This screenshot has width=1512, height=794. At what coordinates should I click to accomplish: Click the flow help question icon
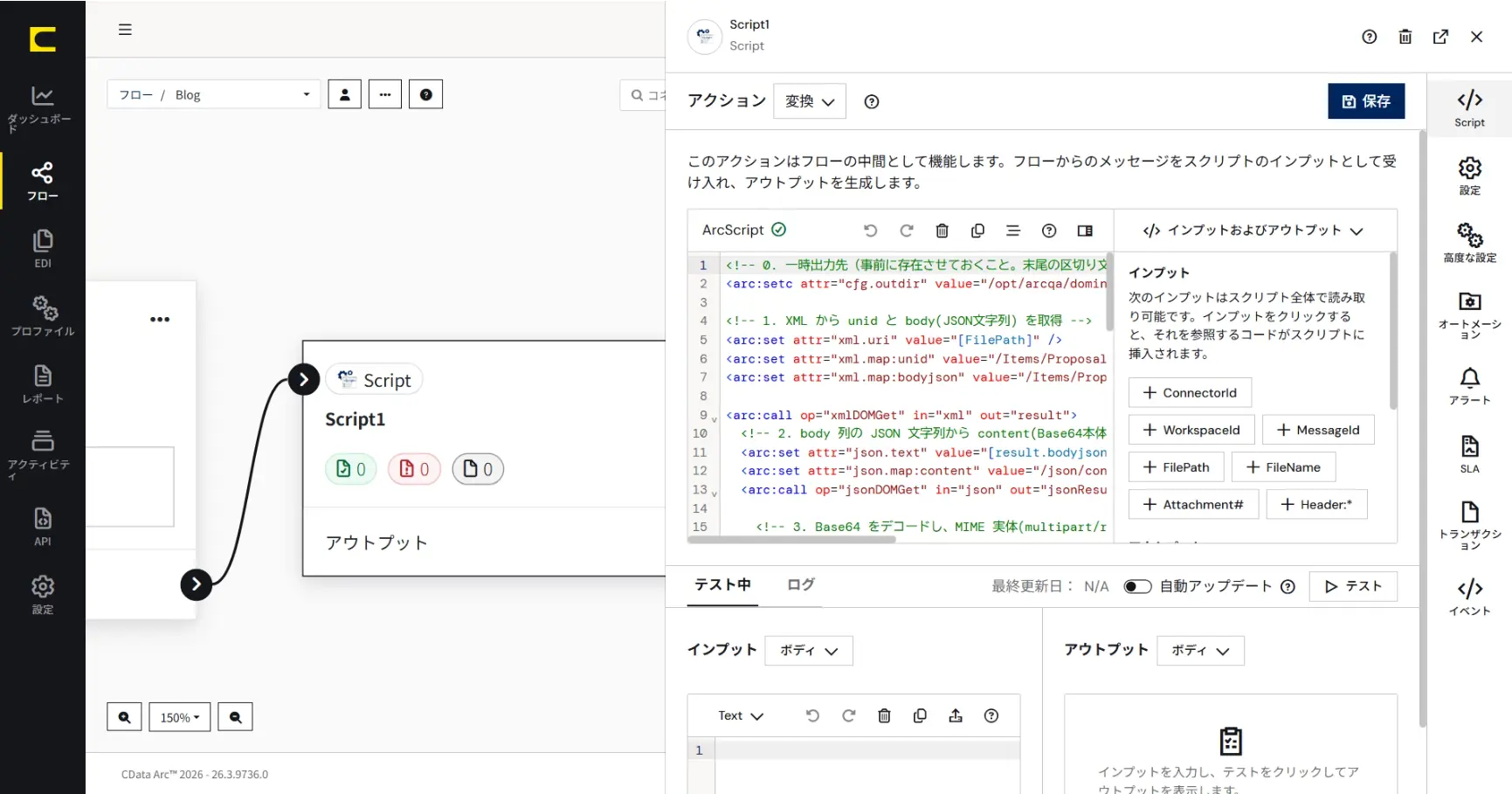(426, 94)
